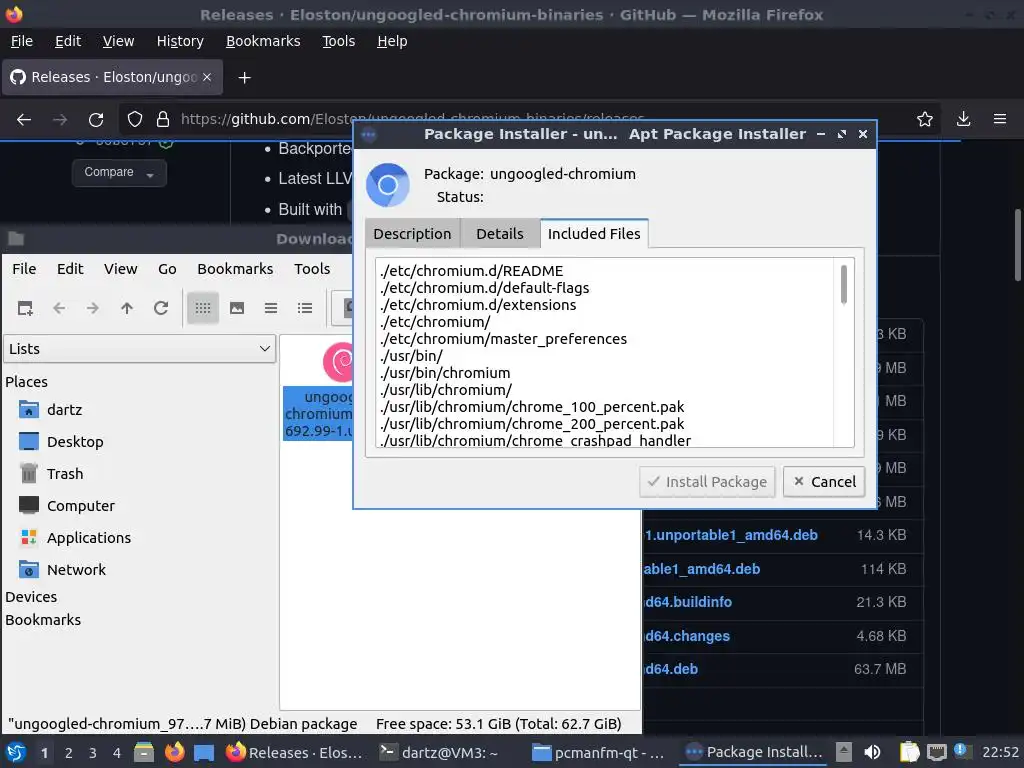Screen dimensions: 1024x768
Task: Go forward in pcmanfm-qt file manager
Action: [93, 308]
